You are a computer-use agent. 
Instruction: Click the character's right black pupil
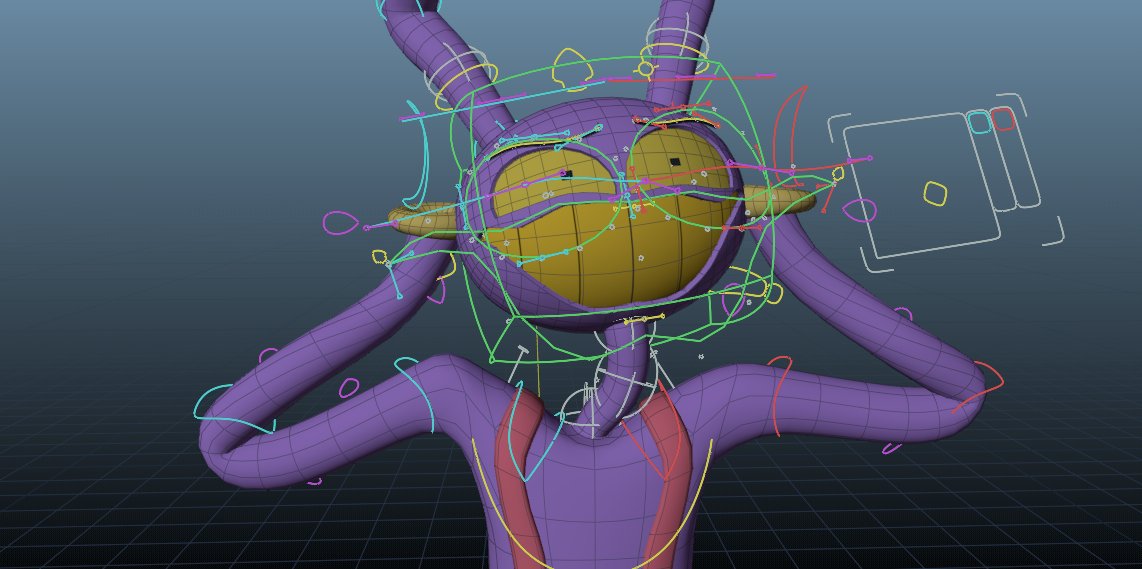(675, 162)
